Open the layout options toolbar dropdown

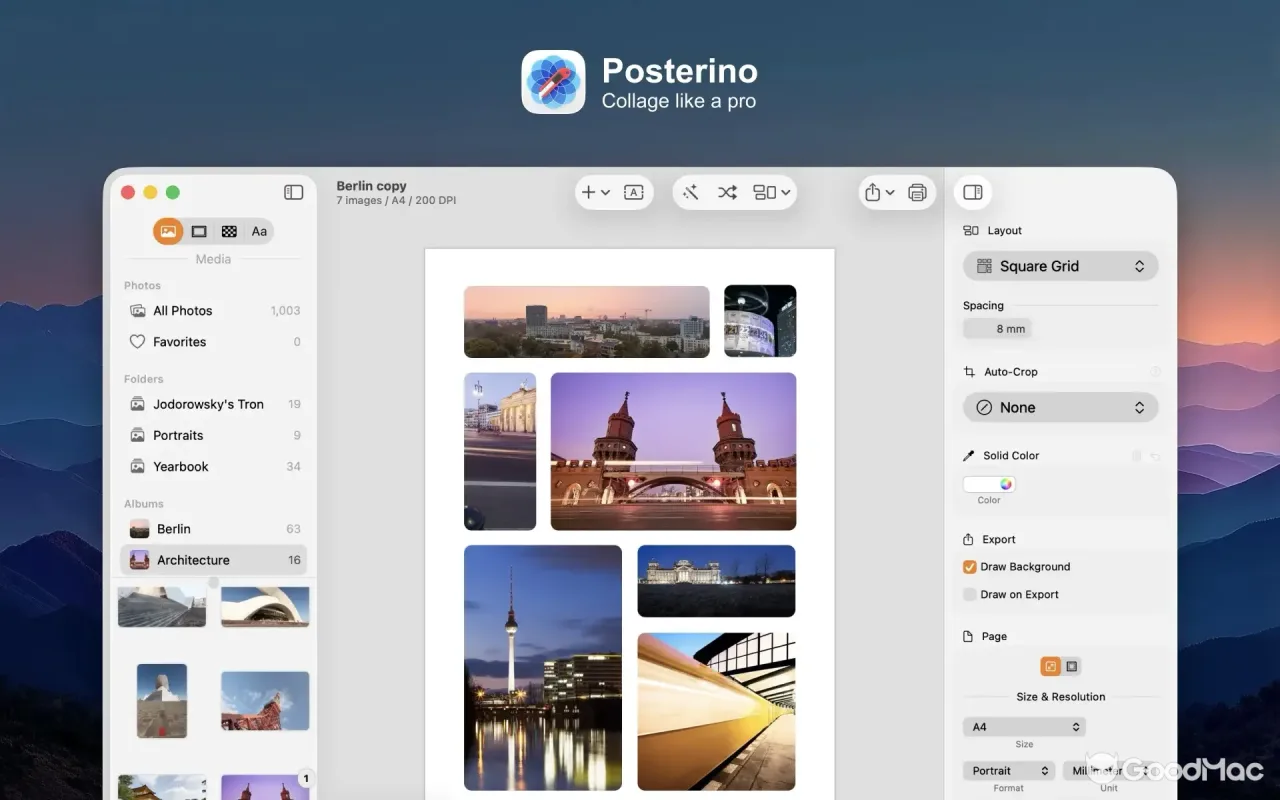pos(771,192)
